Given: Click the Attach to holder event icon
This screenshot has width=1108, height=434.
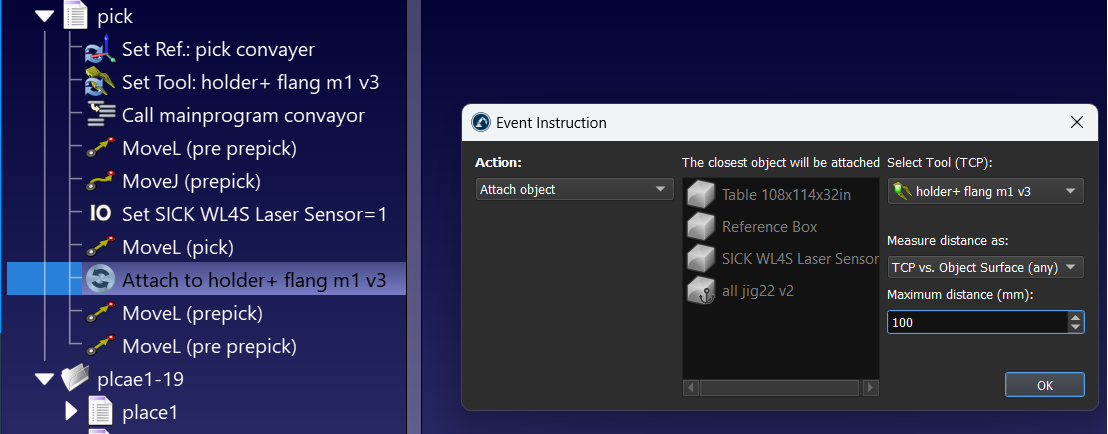Looking at the screenshot, I should coord(100,280).
